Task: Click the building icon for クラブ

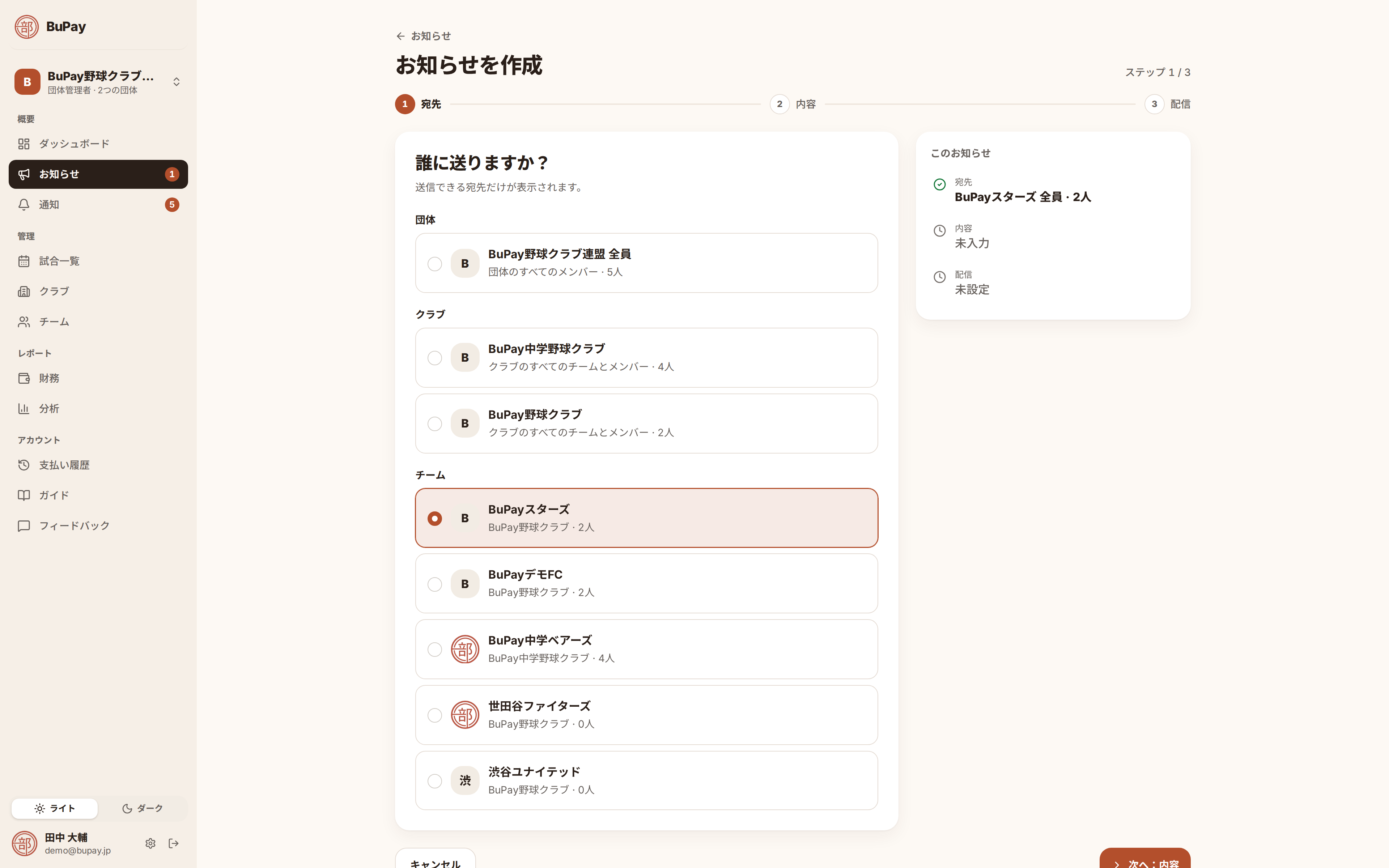Action: [x=24, y=292]
